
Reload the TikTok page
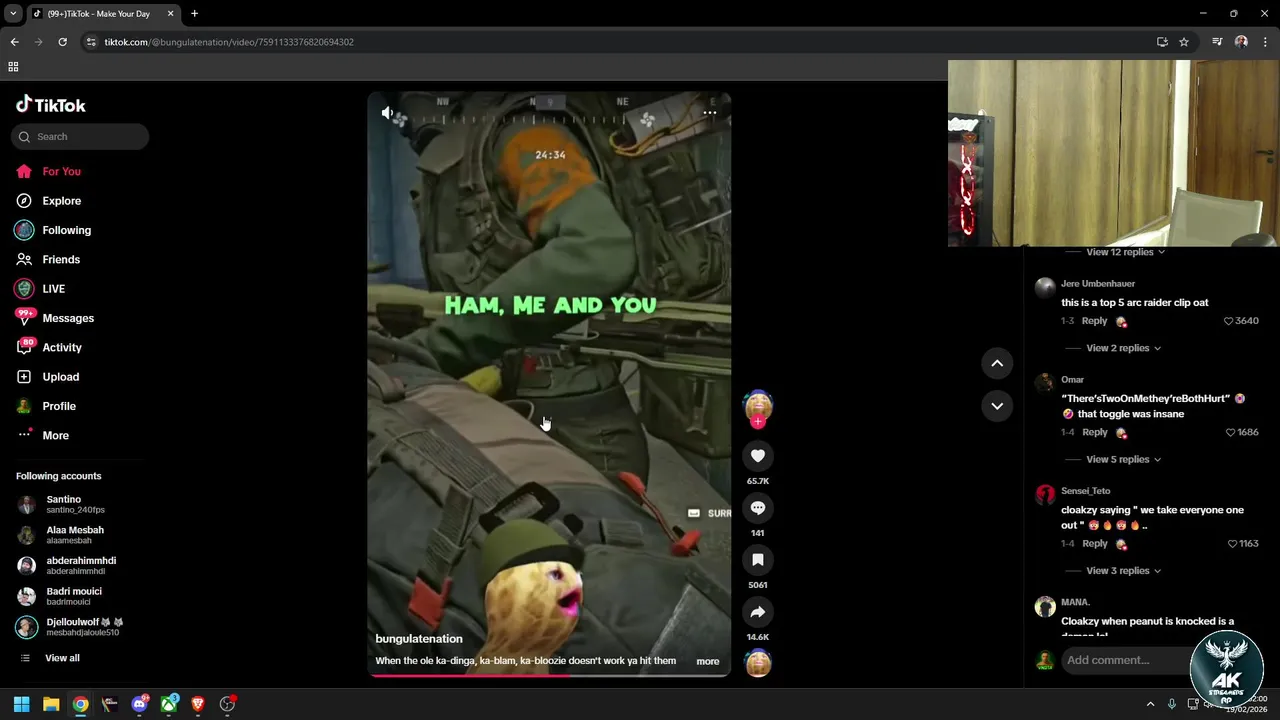[x=62, y=42]
